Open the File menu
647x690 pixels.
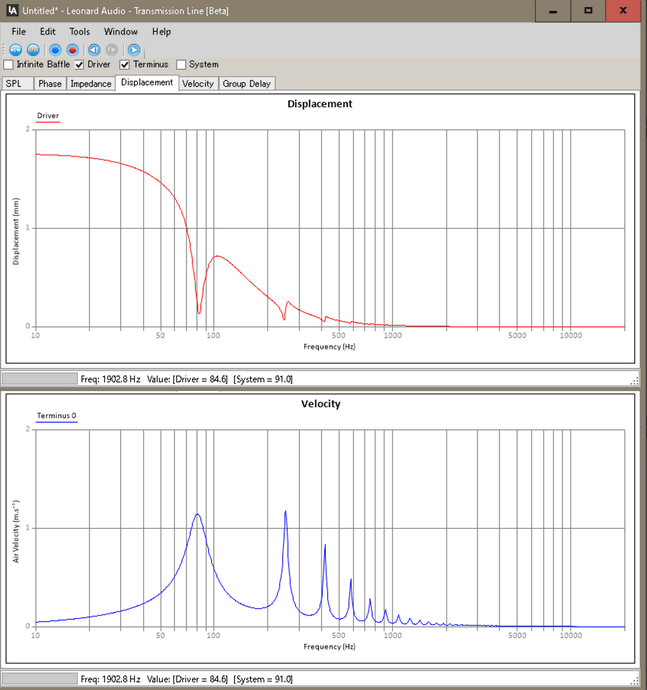point(18,32)
